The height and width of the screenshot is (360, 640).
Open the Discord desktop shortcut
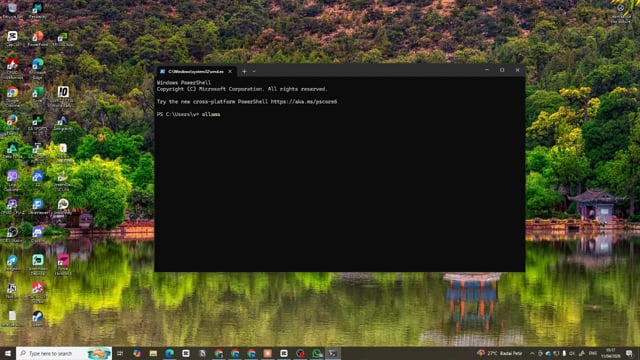pyautogui.click(x=38, y=234)
